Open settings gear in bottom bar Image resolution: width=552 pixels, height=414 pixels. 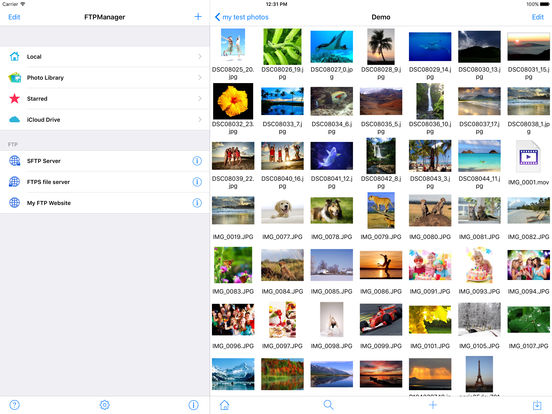coord(105,405)
